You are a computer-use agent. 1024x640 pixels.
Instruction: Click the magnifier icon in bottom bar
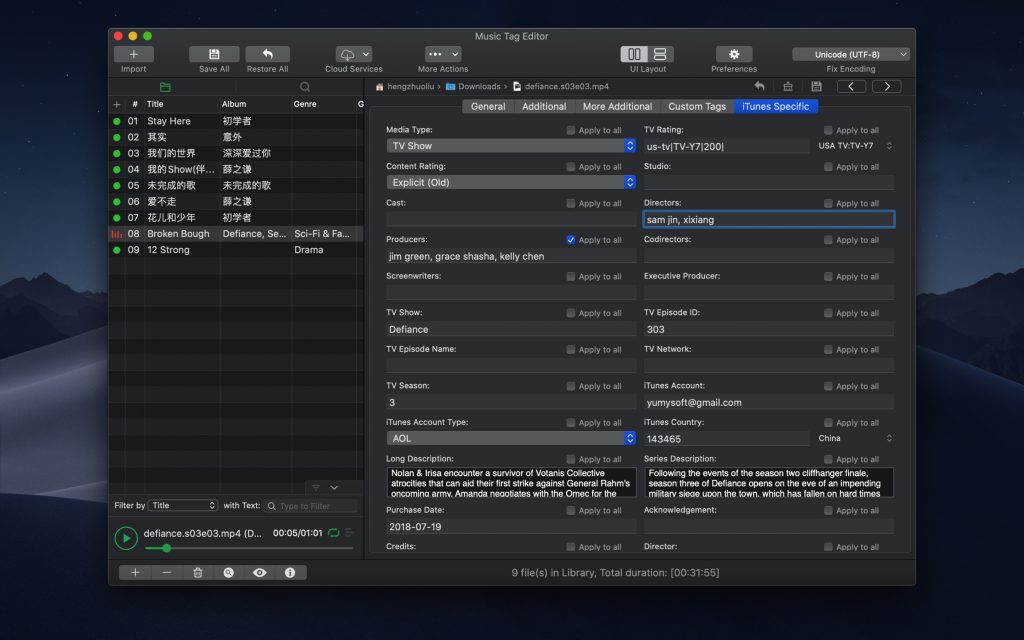229,573
